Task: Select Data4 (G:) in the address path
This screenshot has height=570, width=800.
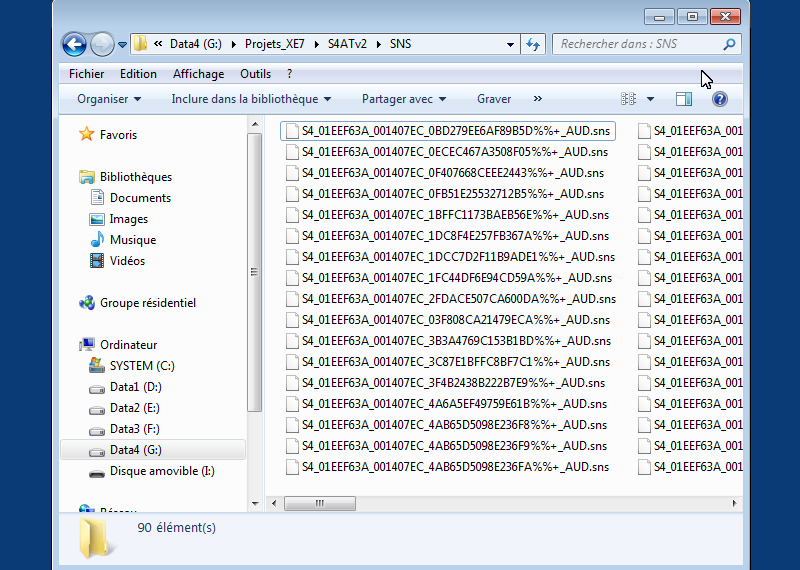Action: pos(196,44)
